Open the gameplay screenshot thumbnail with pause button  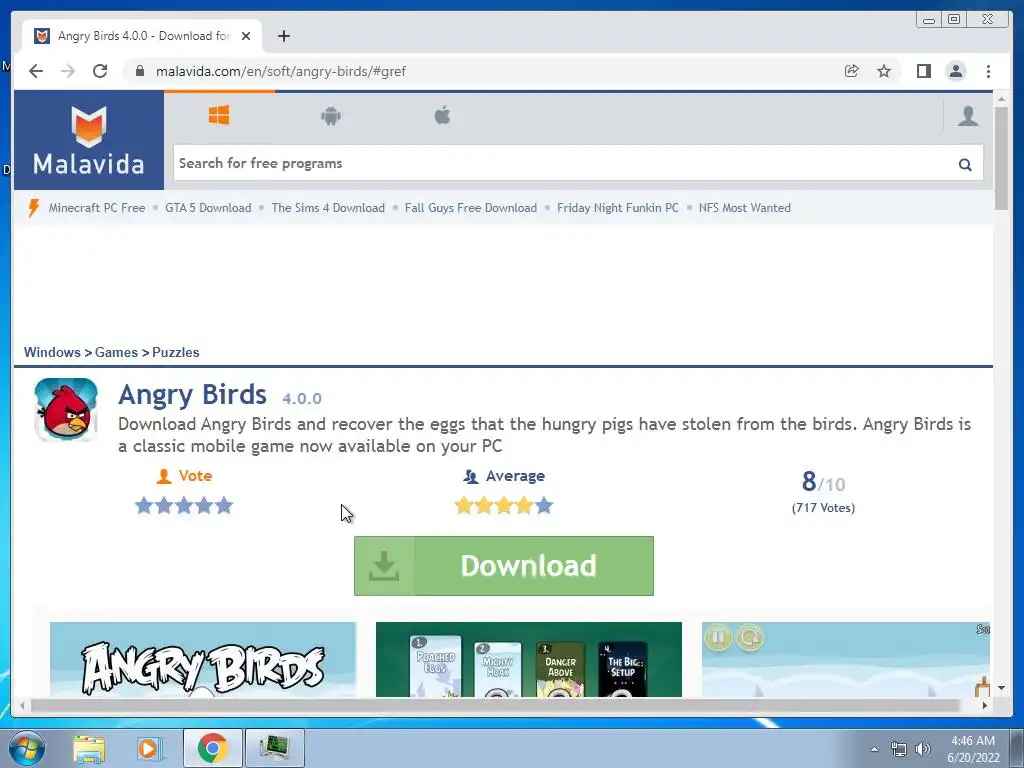tap(846, 659)
